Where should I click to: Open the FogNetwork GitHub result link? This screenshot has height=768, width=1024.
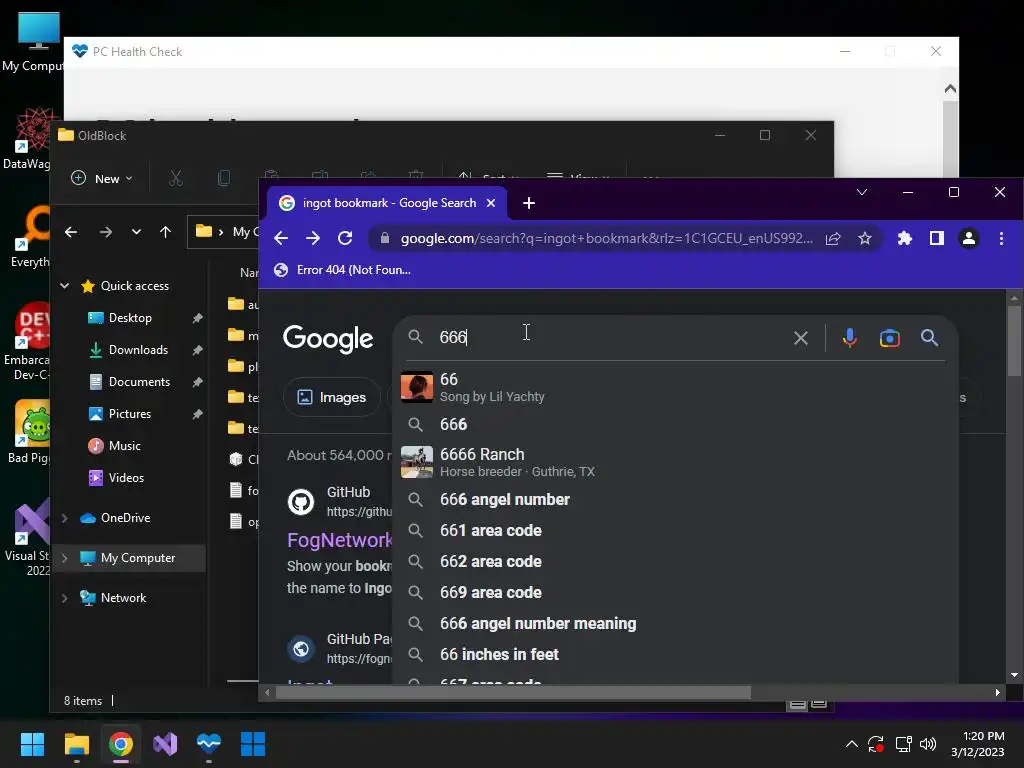pos(340,540)
